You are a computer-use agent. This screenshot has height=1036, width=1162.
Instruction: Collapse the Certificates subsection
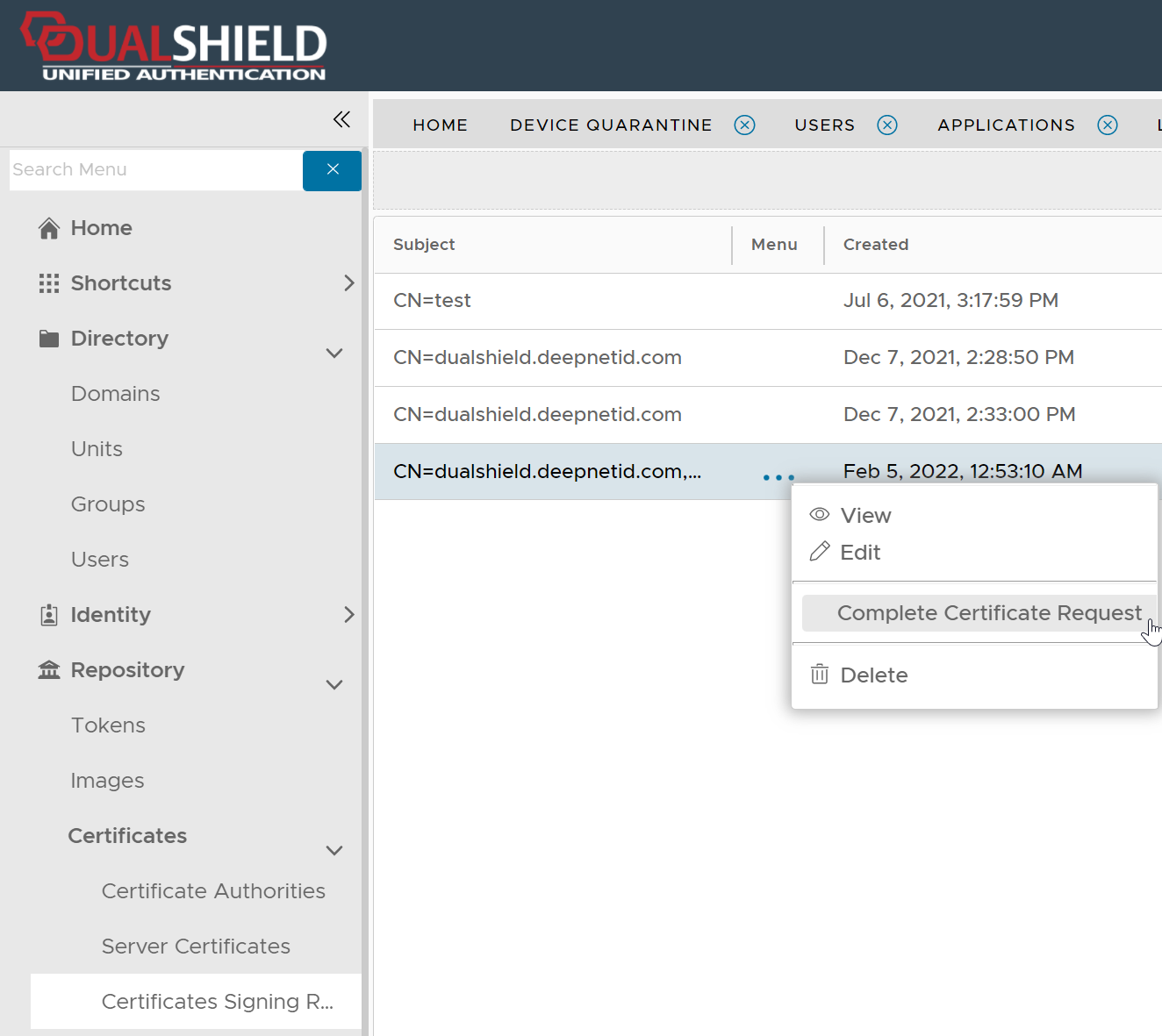coord(334,850)
